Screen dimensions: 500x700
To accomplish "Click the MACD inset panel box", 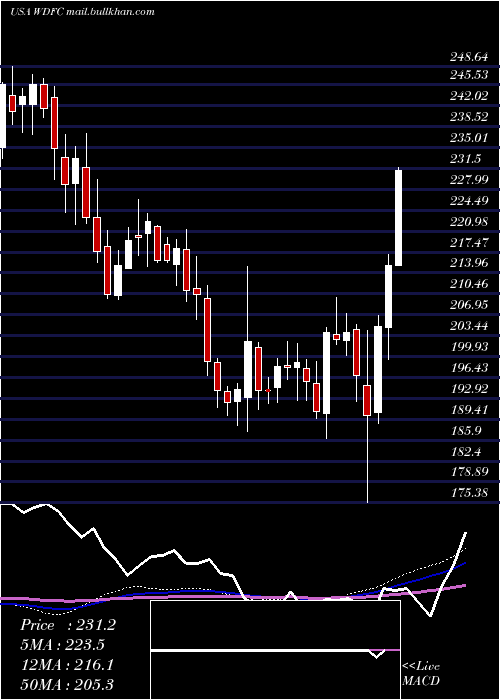I will click(x=275, y=650).
